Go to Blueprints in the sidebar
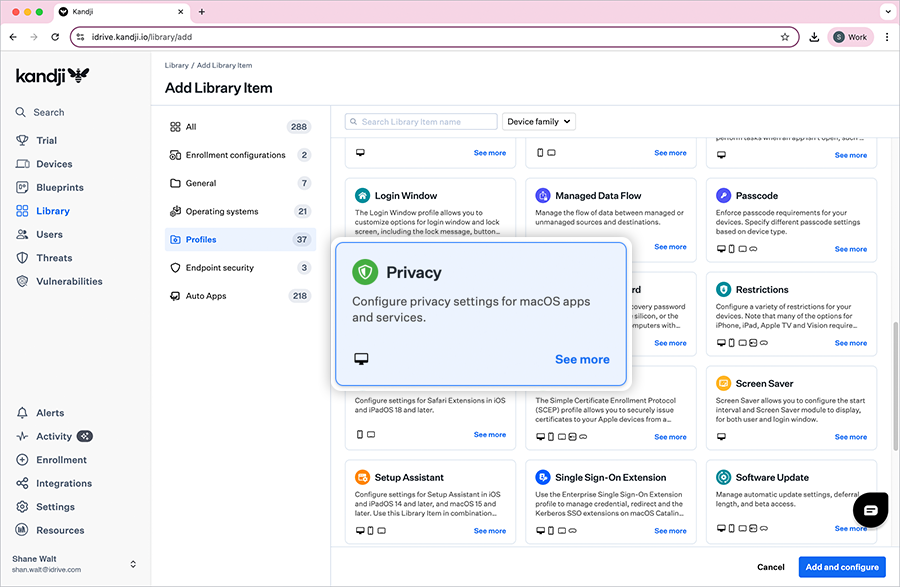Viewport: 900px width, 587px height. (x=60, y=188)
